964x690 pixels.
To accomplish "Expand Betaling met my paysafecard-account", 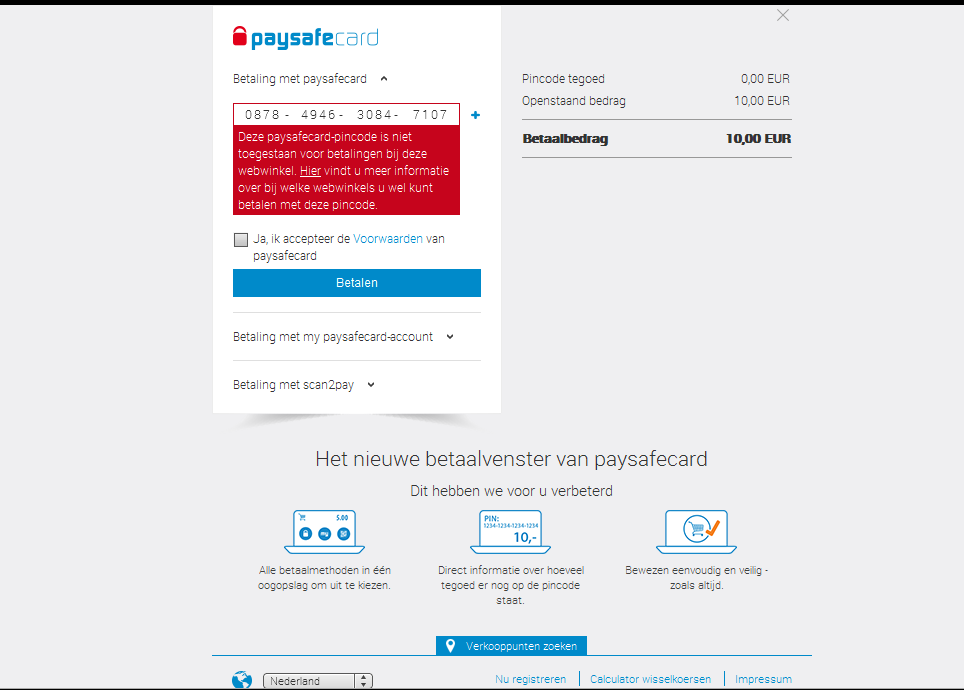I will coord(344,337).
